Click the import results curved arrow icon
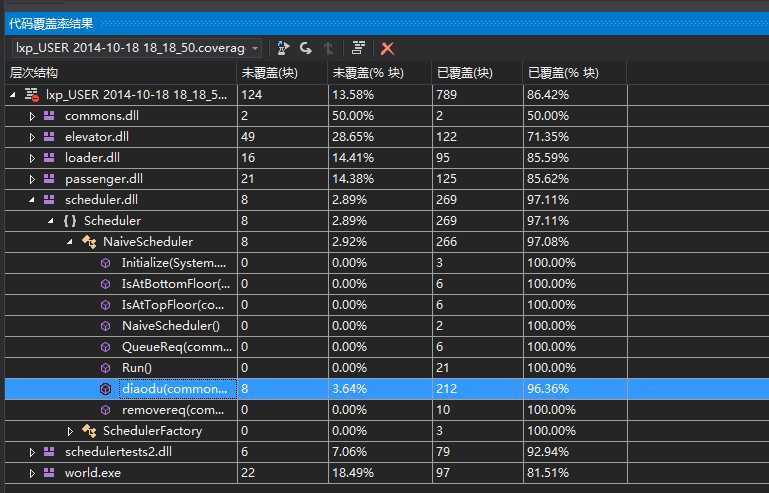 306,48
